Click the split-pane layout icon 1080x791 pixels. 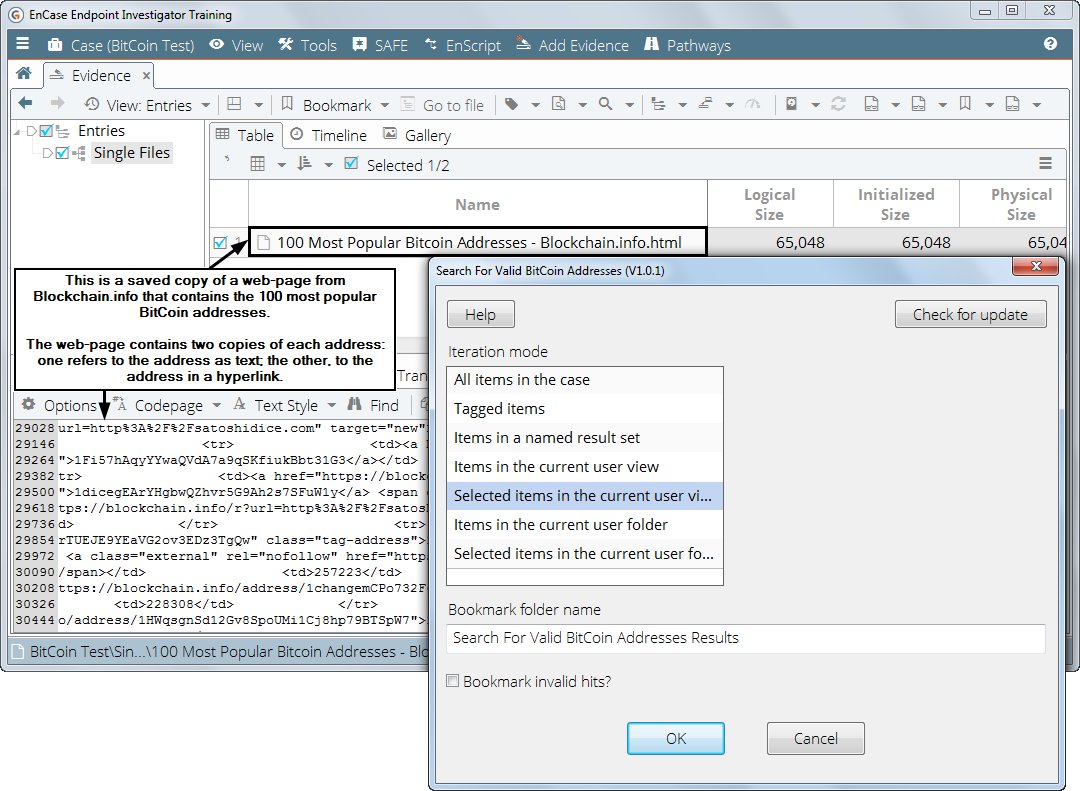(x=234, y=104)
